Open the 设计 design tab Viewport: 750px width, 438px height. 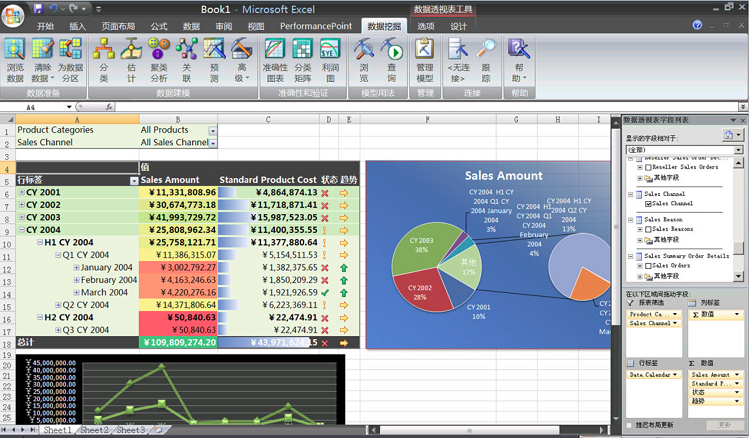click(458, 26)
